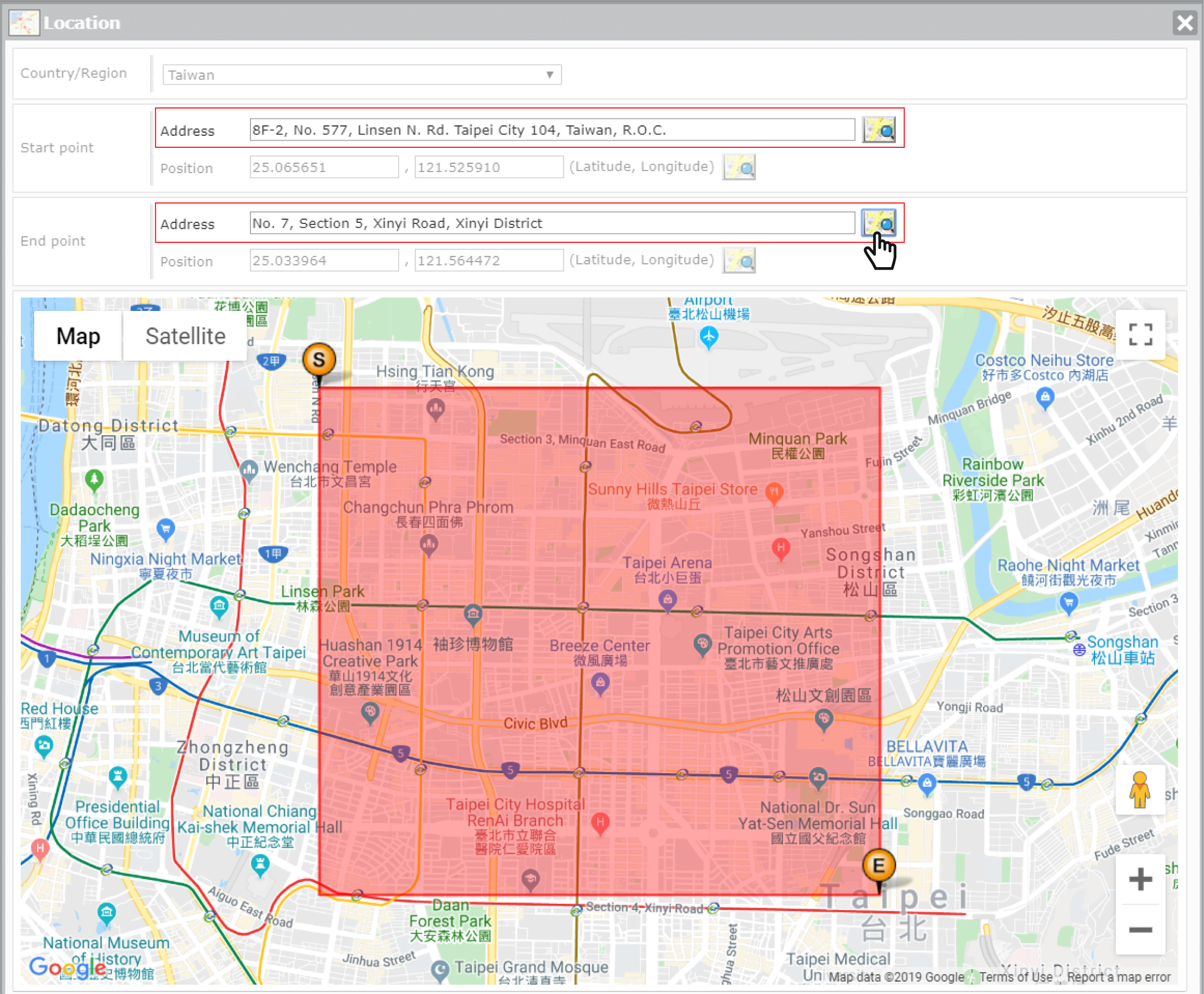Viewport: 1204px width, 994px height.
Task: Click National Museum of History pin
Action: pos(107,913)
